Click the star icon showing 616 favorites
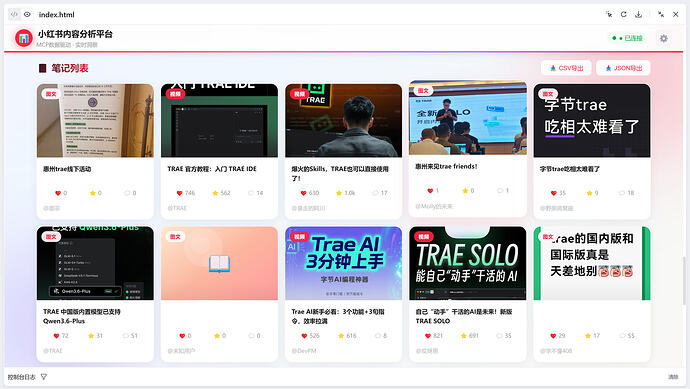Viewport: 690px width, 389px height. click(341, 336)
